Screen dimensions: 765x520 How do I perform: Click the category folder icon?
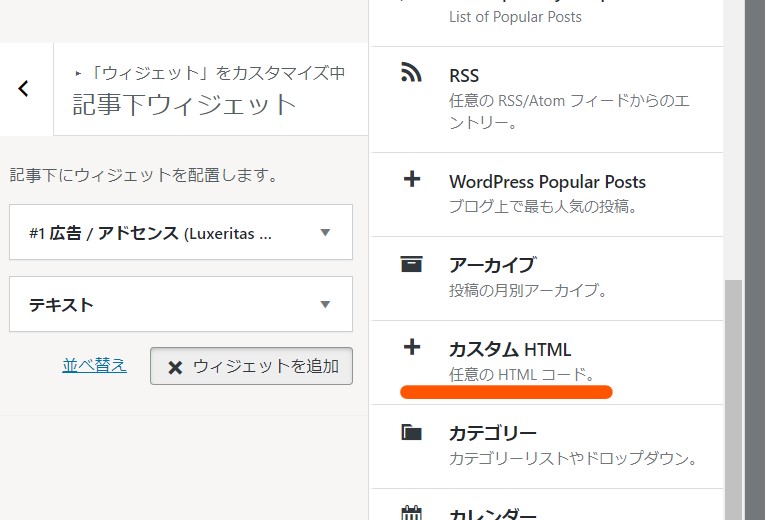[x=411, y=432]
